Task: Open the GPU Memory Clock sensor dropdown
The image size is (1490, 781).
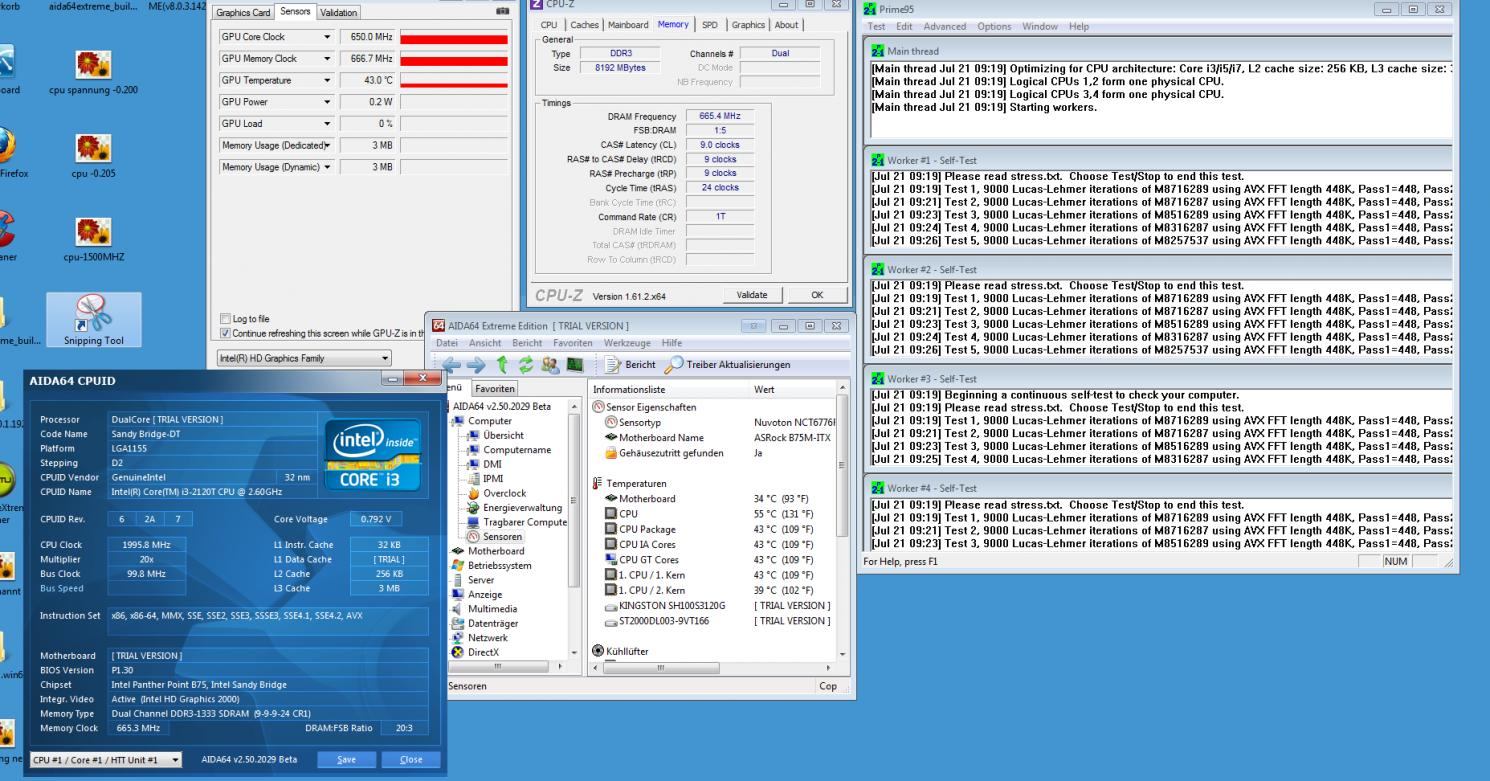Action: 328,59
